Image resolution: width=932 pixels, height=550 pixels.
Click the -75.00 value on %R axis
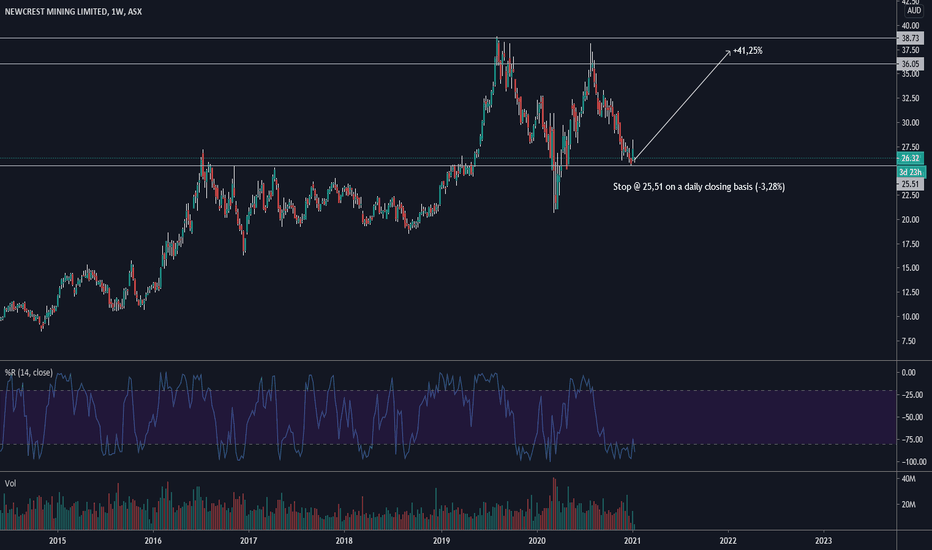[912, 440]
